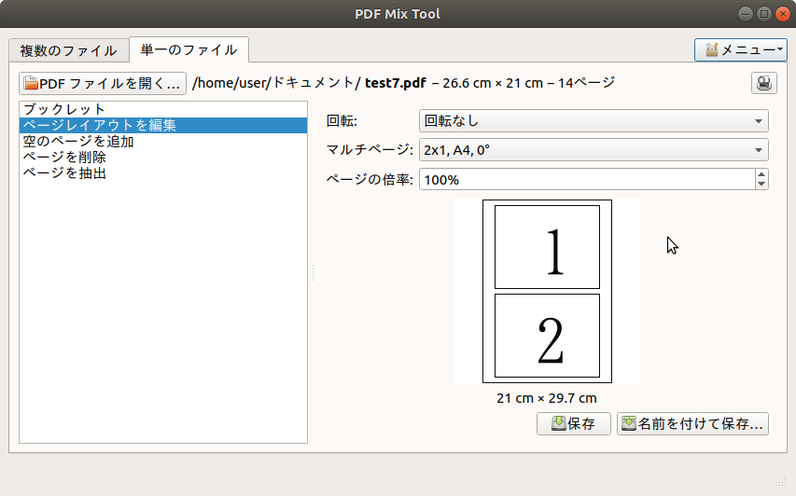The width and height of the screenshot is (796, 496).
Task: Click the 保存 save button
Action: (573, 423)
